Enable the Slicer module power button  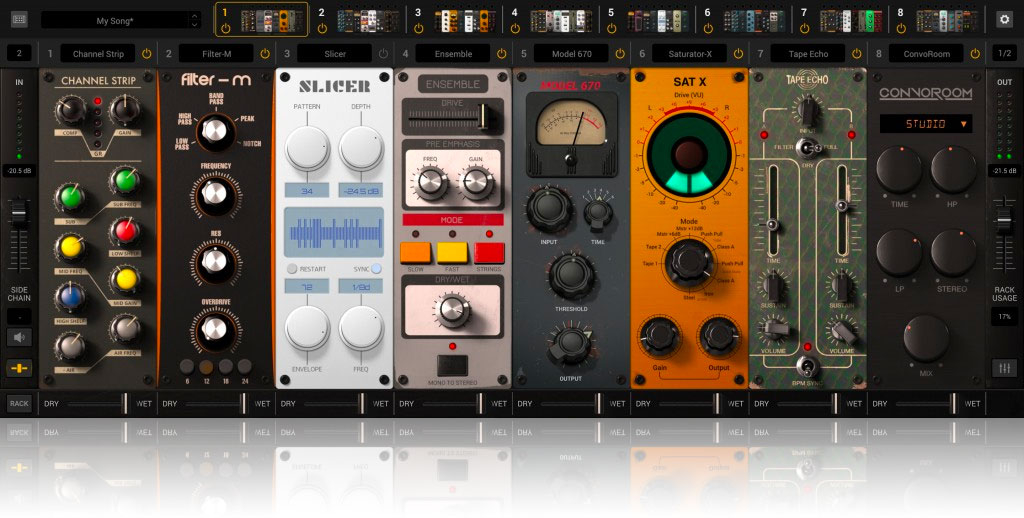(x=384, y=53)
